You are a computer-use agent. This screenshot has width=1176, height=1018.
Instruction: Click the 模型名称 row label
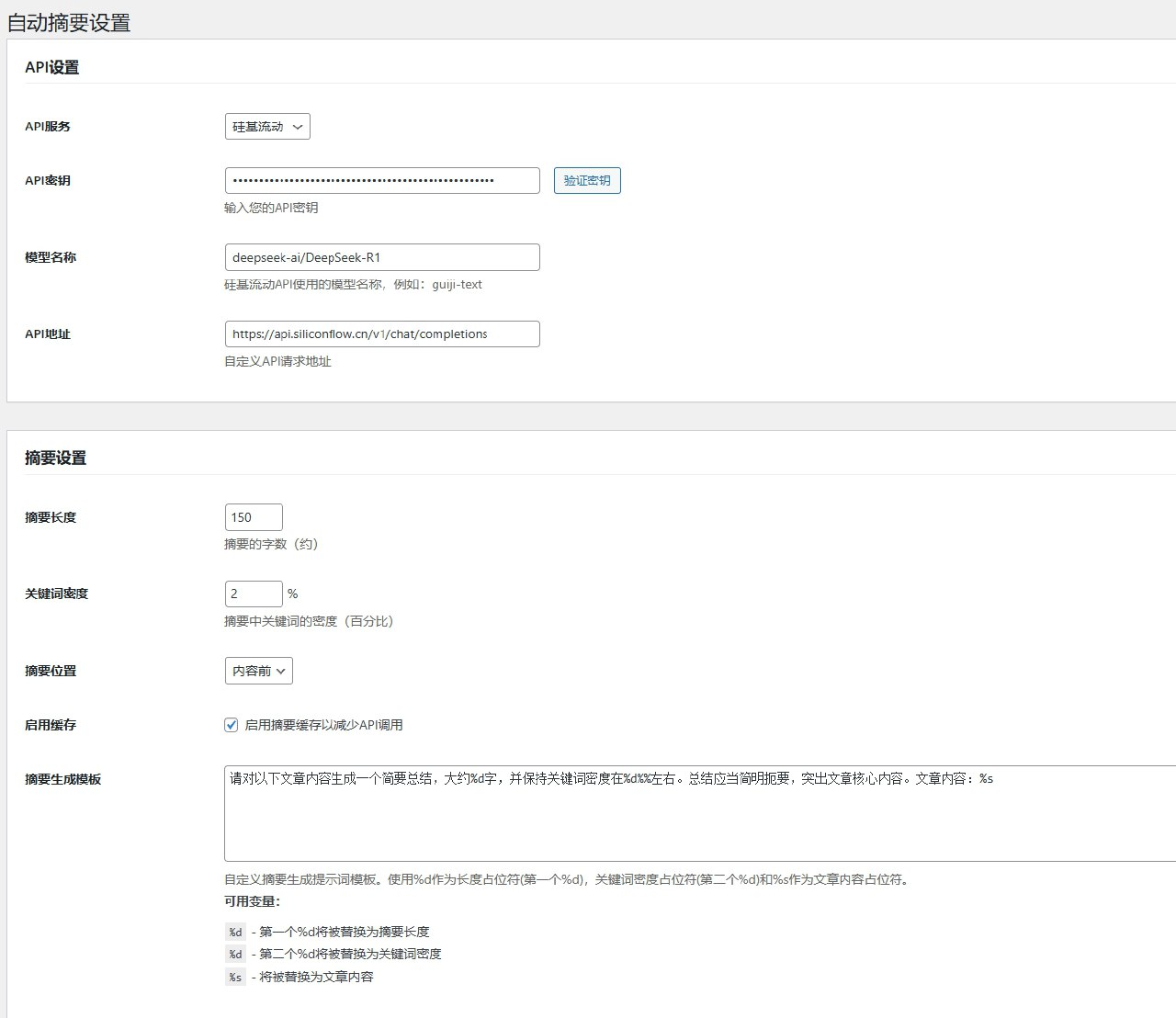51,258
